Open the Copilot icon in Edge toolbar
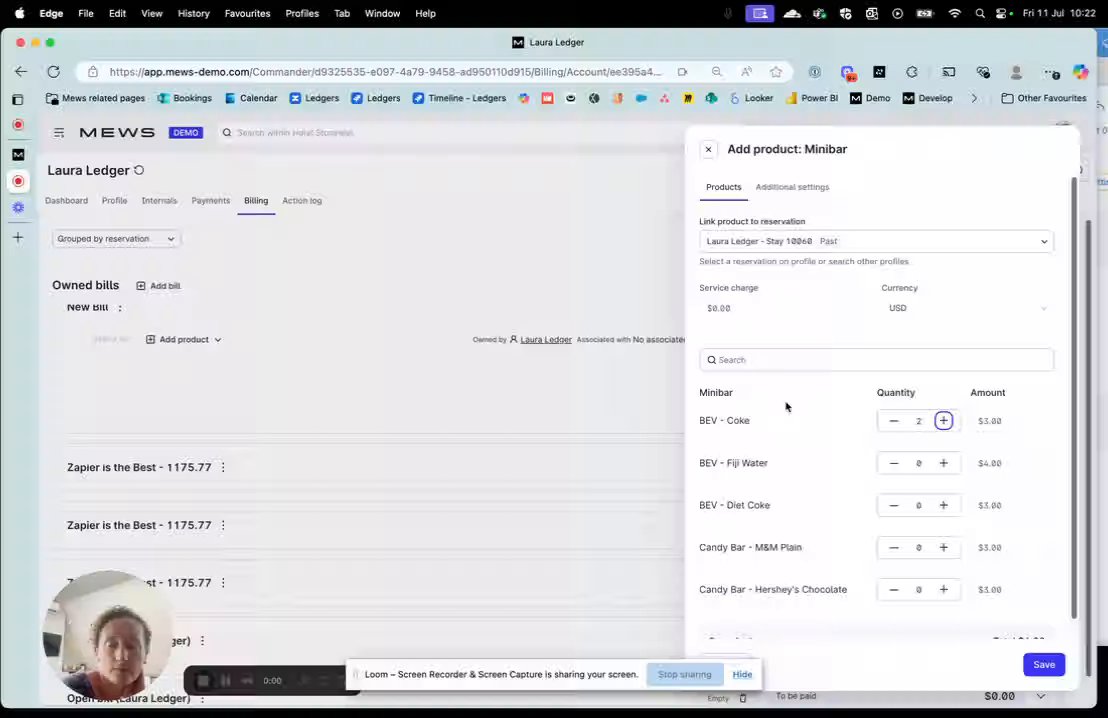 click(1080, 72)
